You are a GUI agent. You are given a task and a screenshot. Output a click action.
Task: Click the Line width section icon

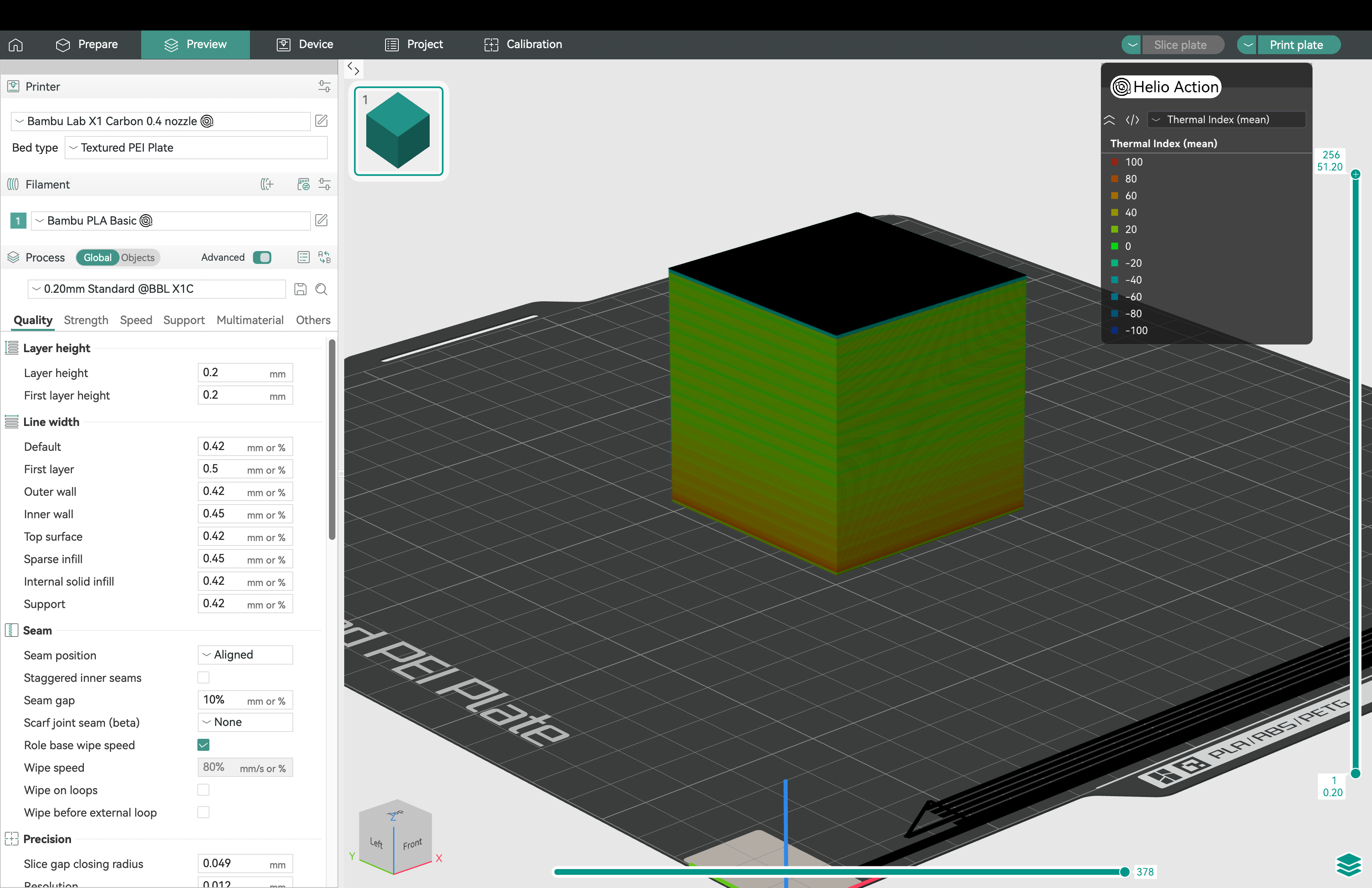click(x=12, y=422)
